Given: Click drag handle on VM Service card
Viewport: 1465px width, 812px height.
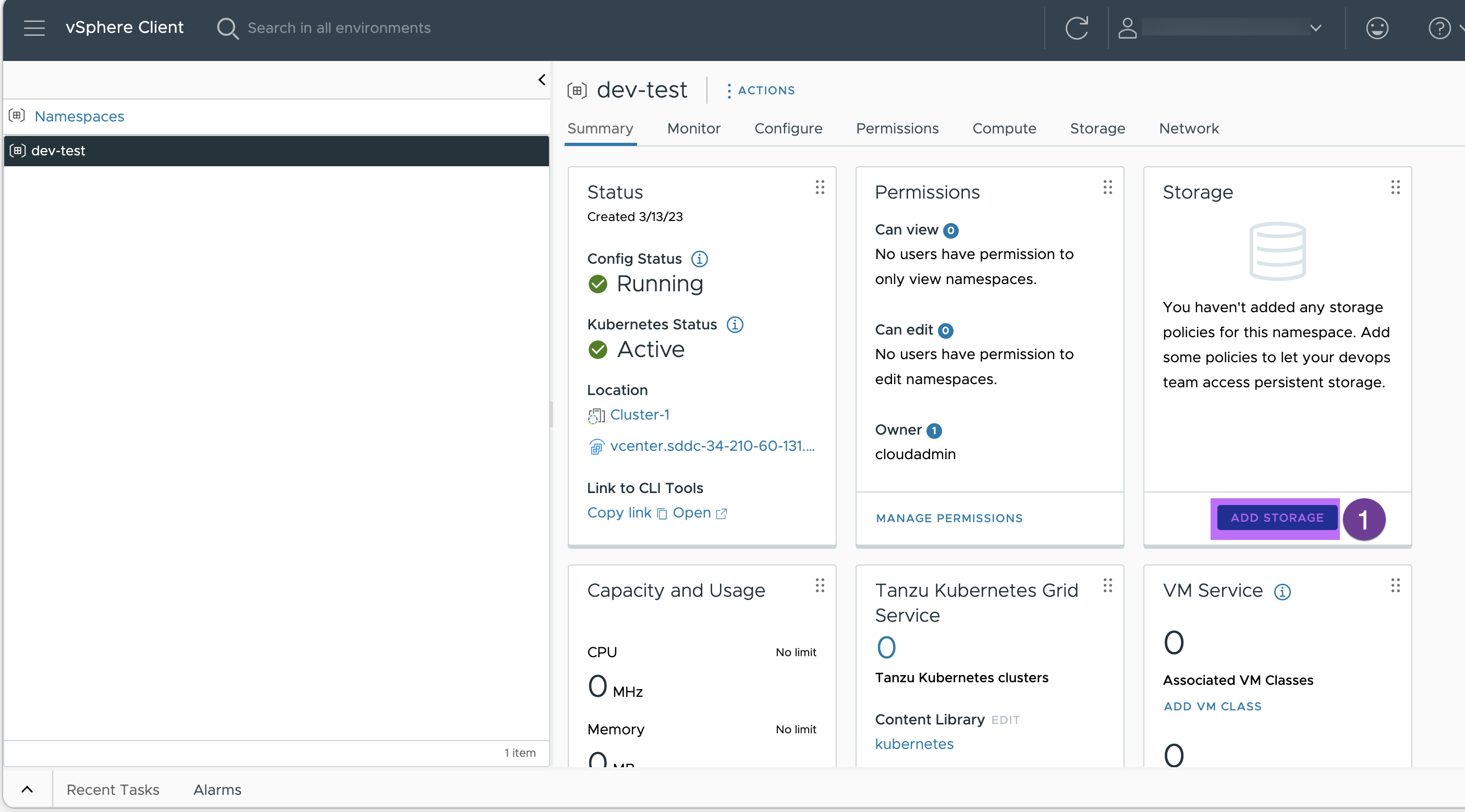Looking at the screenshot, I should click(1395, 585).
